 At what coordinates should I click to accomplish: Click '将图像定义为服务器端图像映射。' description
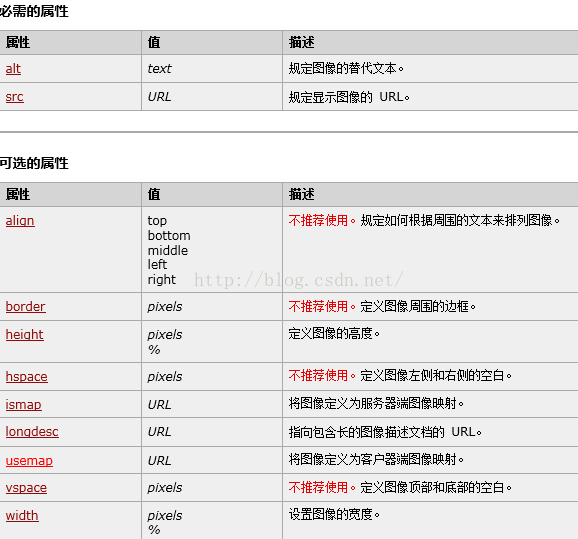point(376,403)
